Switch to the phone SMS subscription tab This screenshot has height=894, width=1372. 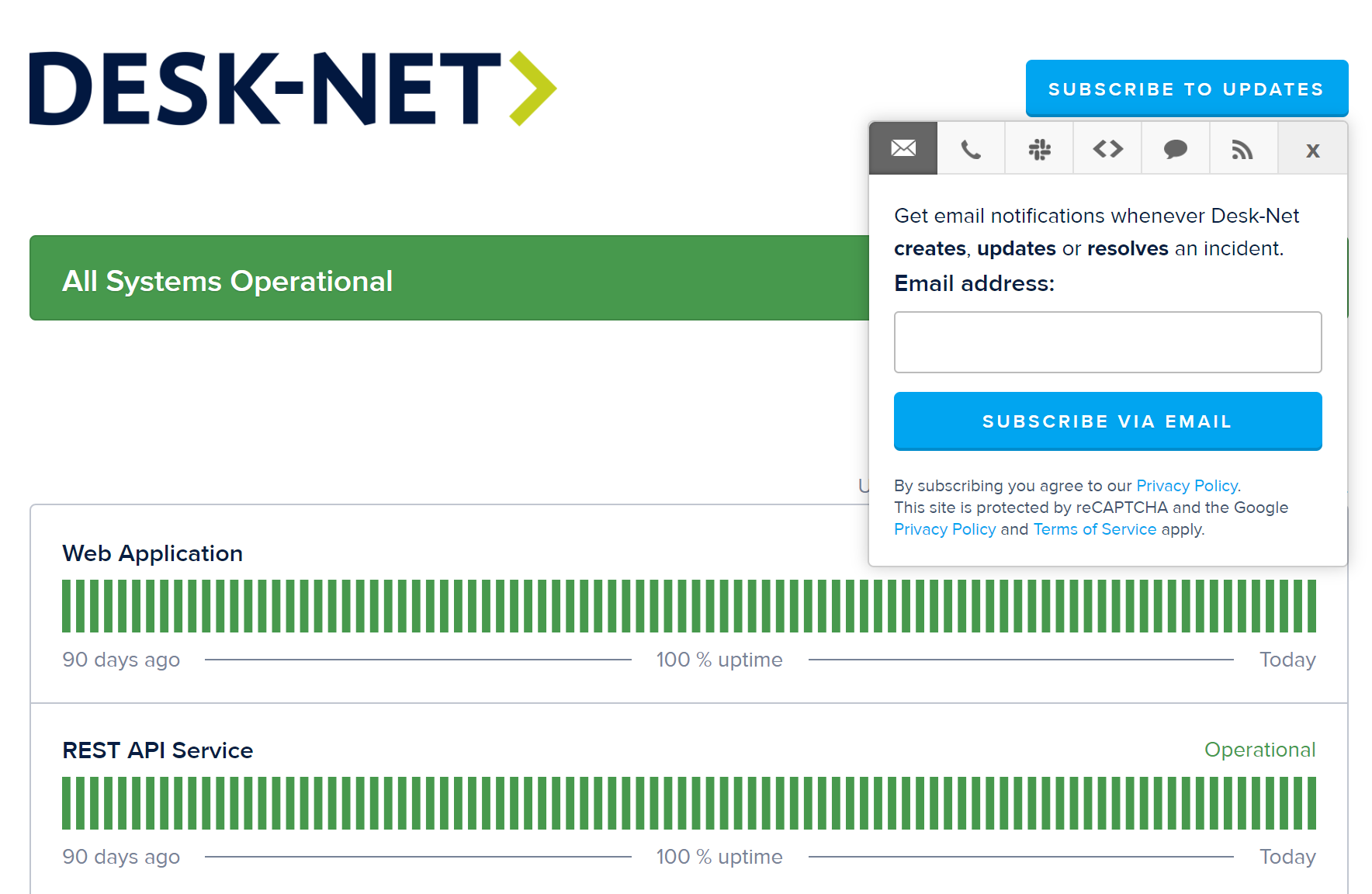971,148
